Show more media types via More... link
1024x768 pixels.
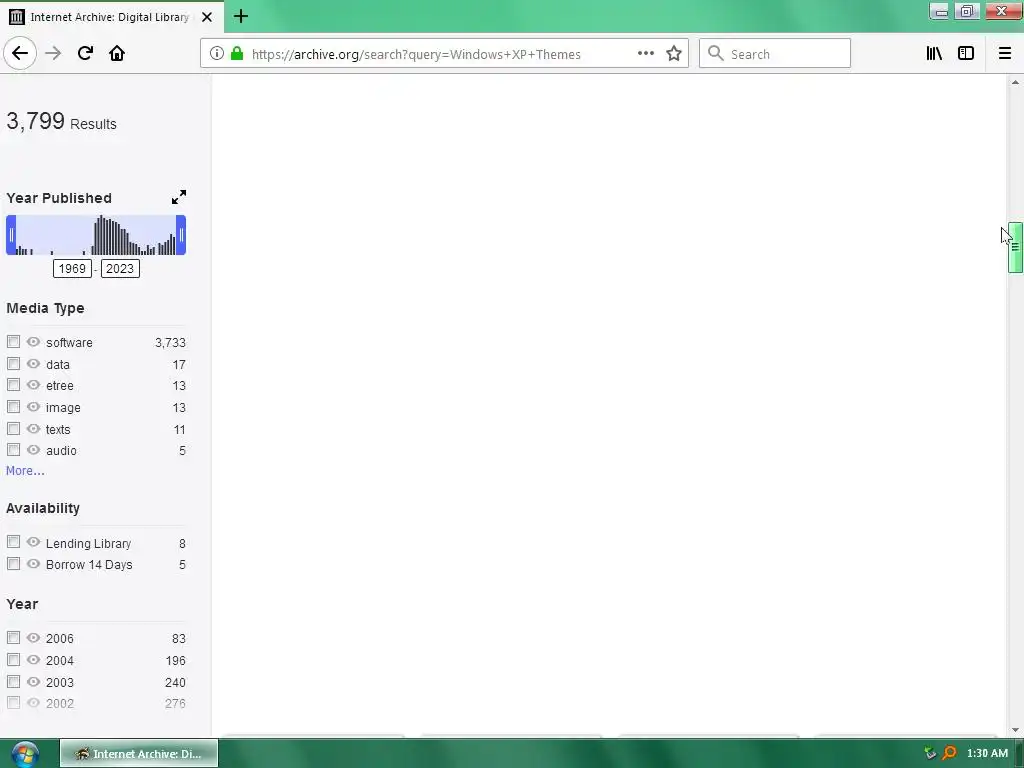point(25,471)
